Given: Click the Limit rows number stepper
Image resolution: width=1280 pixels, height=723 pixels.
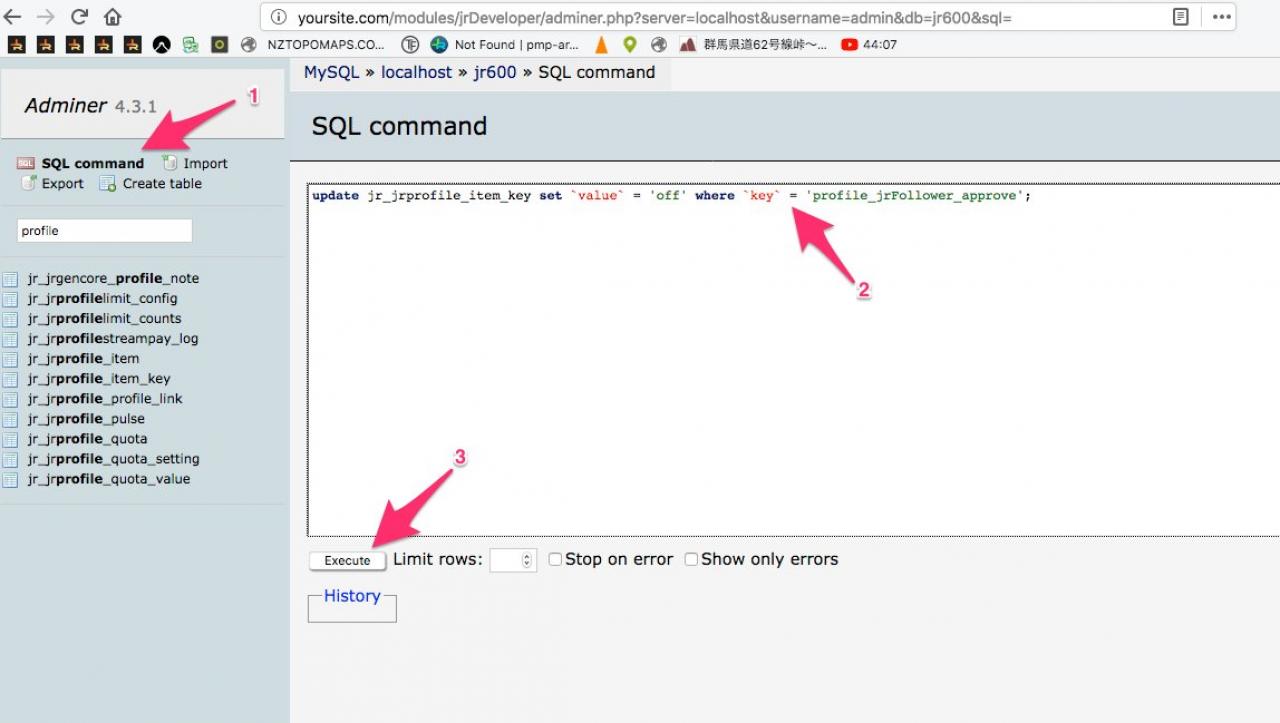Looking at the screenshot, I should click(x=528, y=560).
